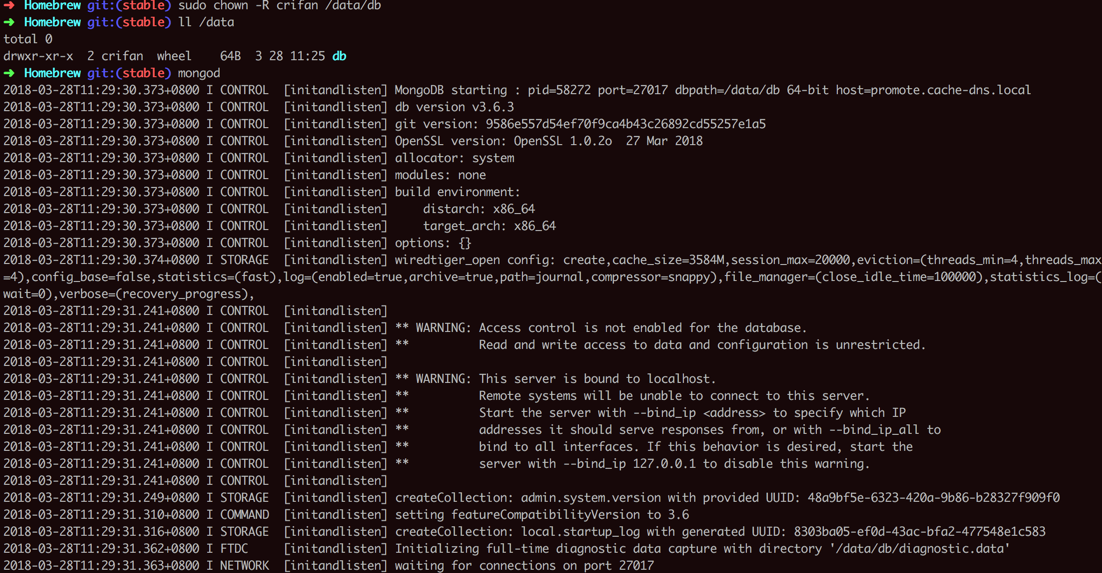Click the 'build environment:' line

point(458,192)
